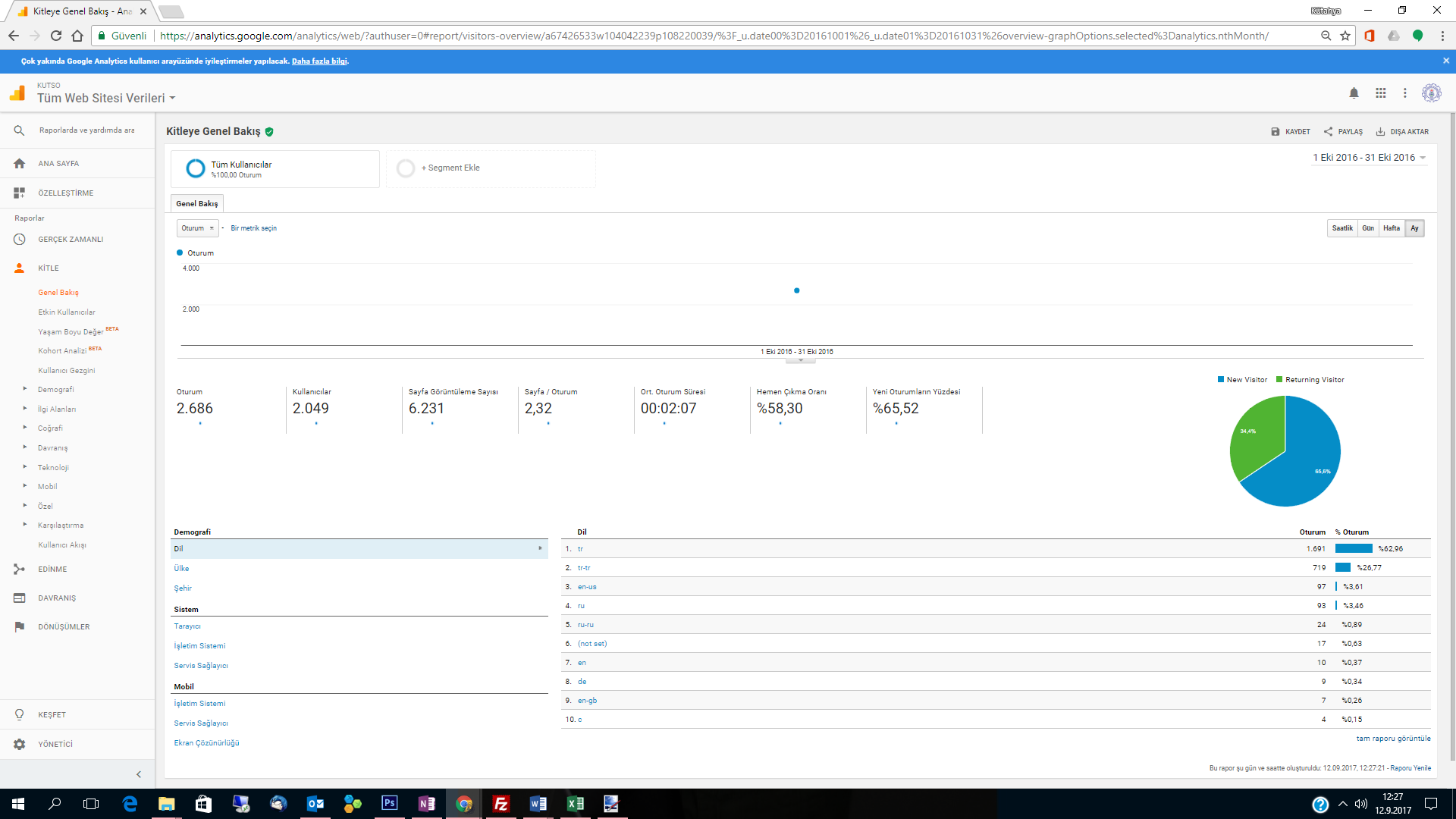1456x819 pixels.
Task: Open Gerçek Zamanlı clock icon in sidebar
Action: (20, 240)
